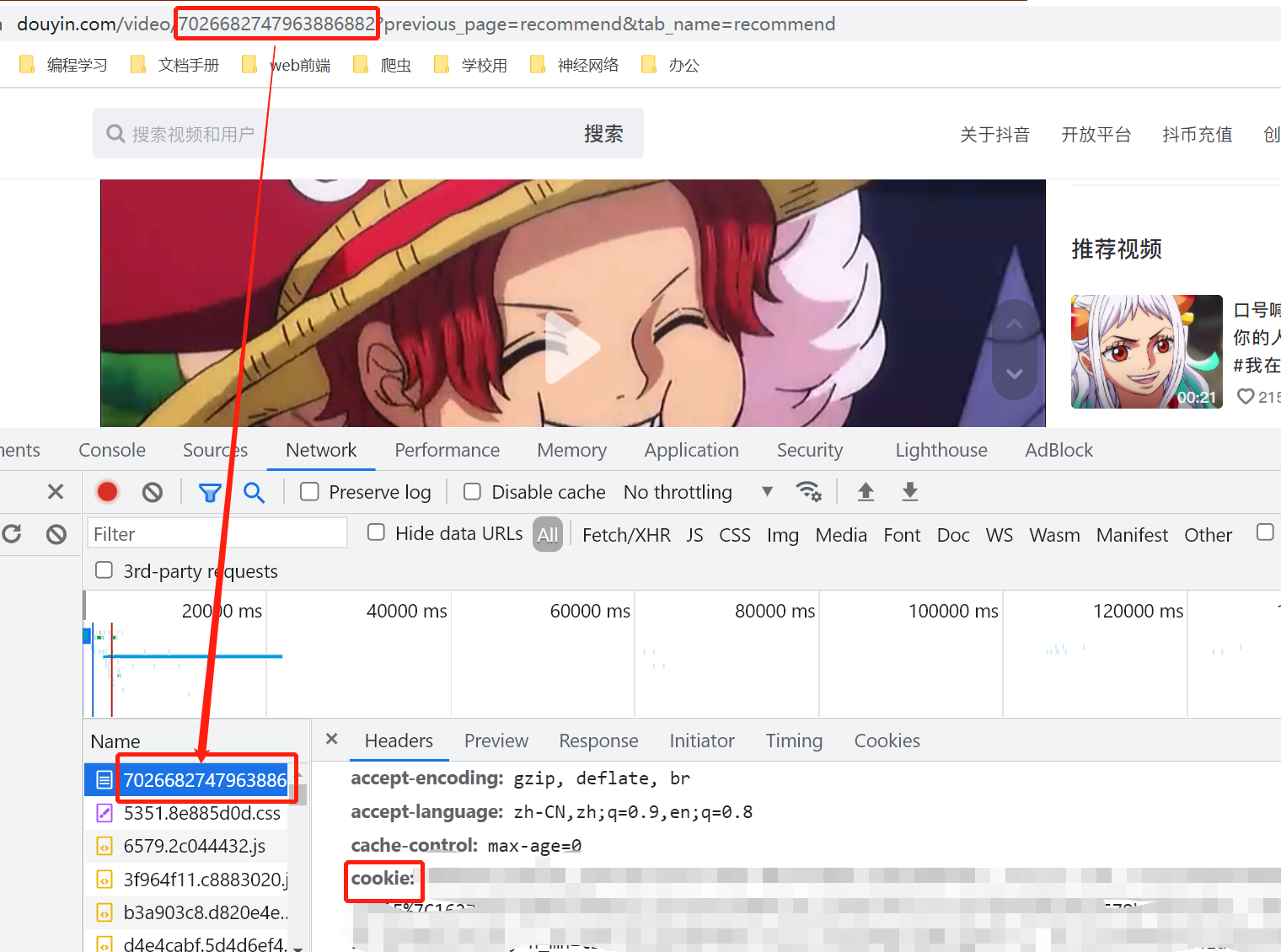
Task: Open the No throttling dropdown
Action: click(698, 492)
